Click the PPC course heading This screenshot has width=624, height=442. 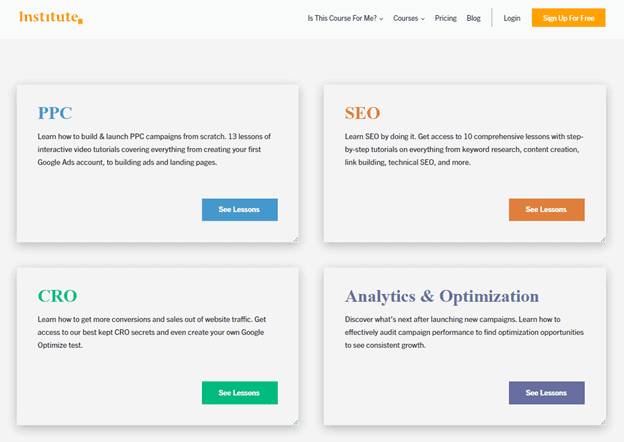55,113
